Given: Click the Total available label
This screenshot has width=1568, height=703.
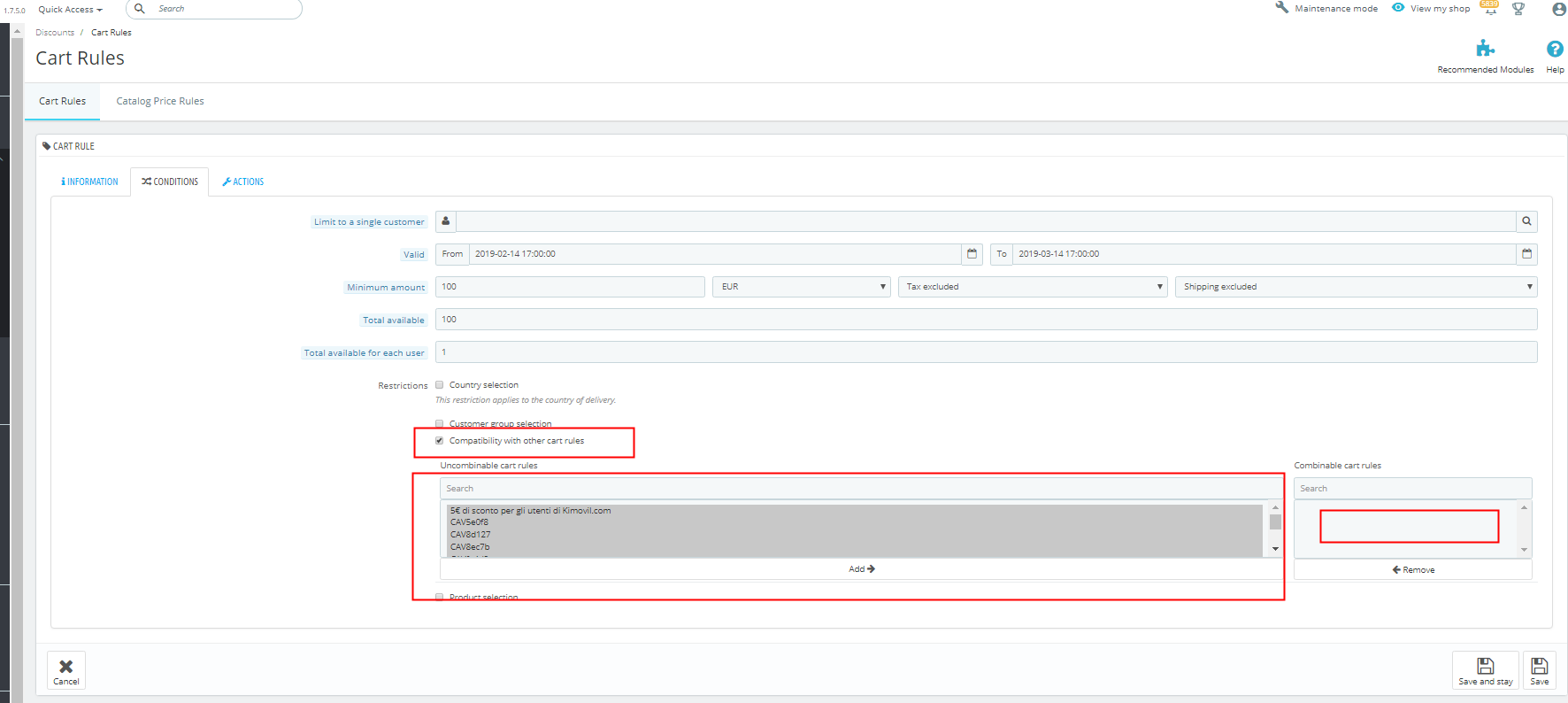Looking at the screenshot, I should click(394, 321).
